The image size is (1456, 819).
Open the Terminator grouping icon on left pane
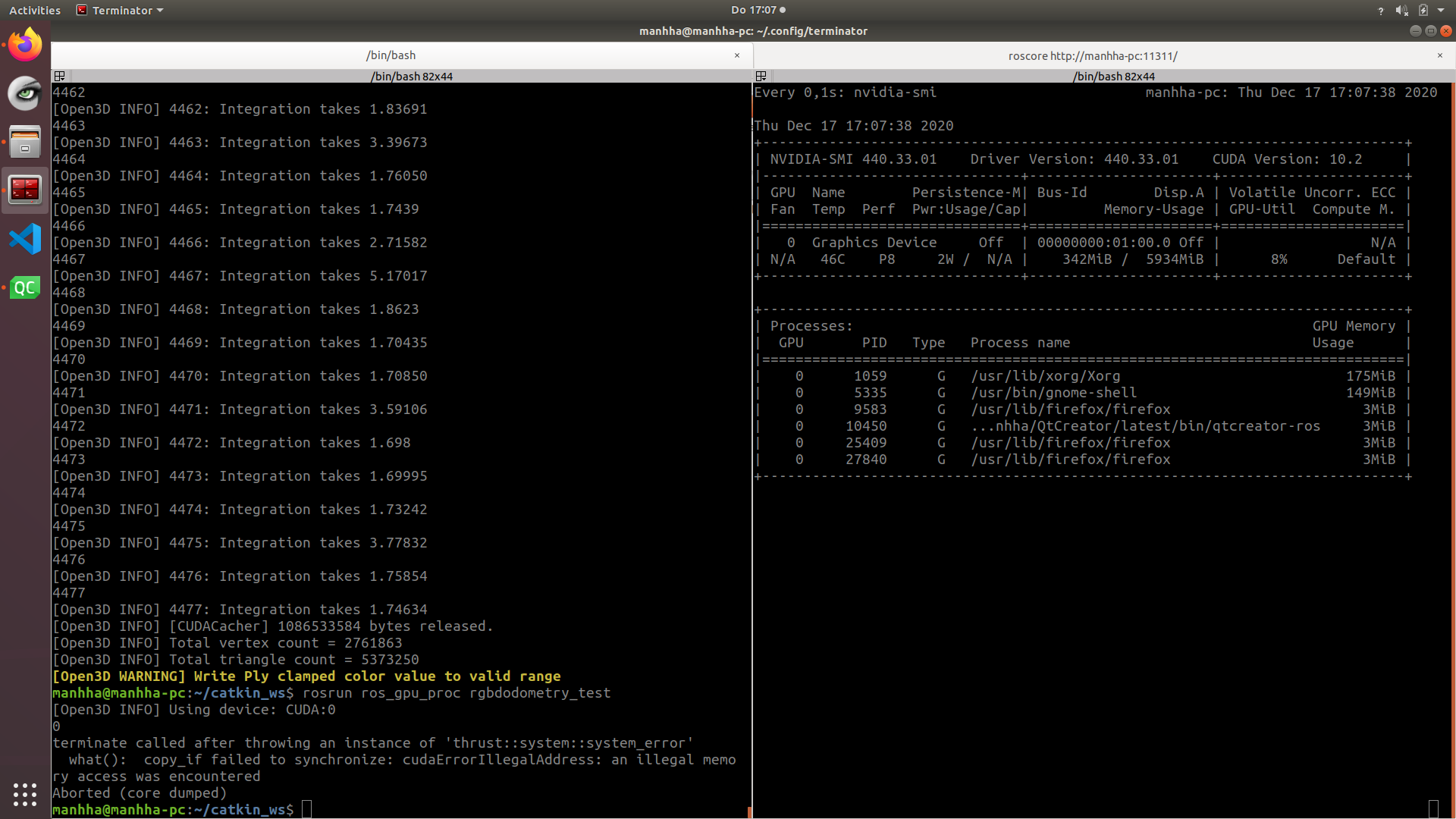pos(59,76)
